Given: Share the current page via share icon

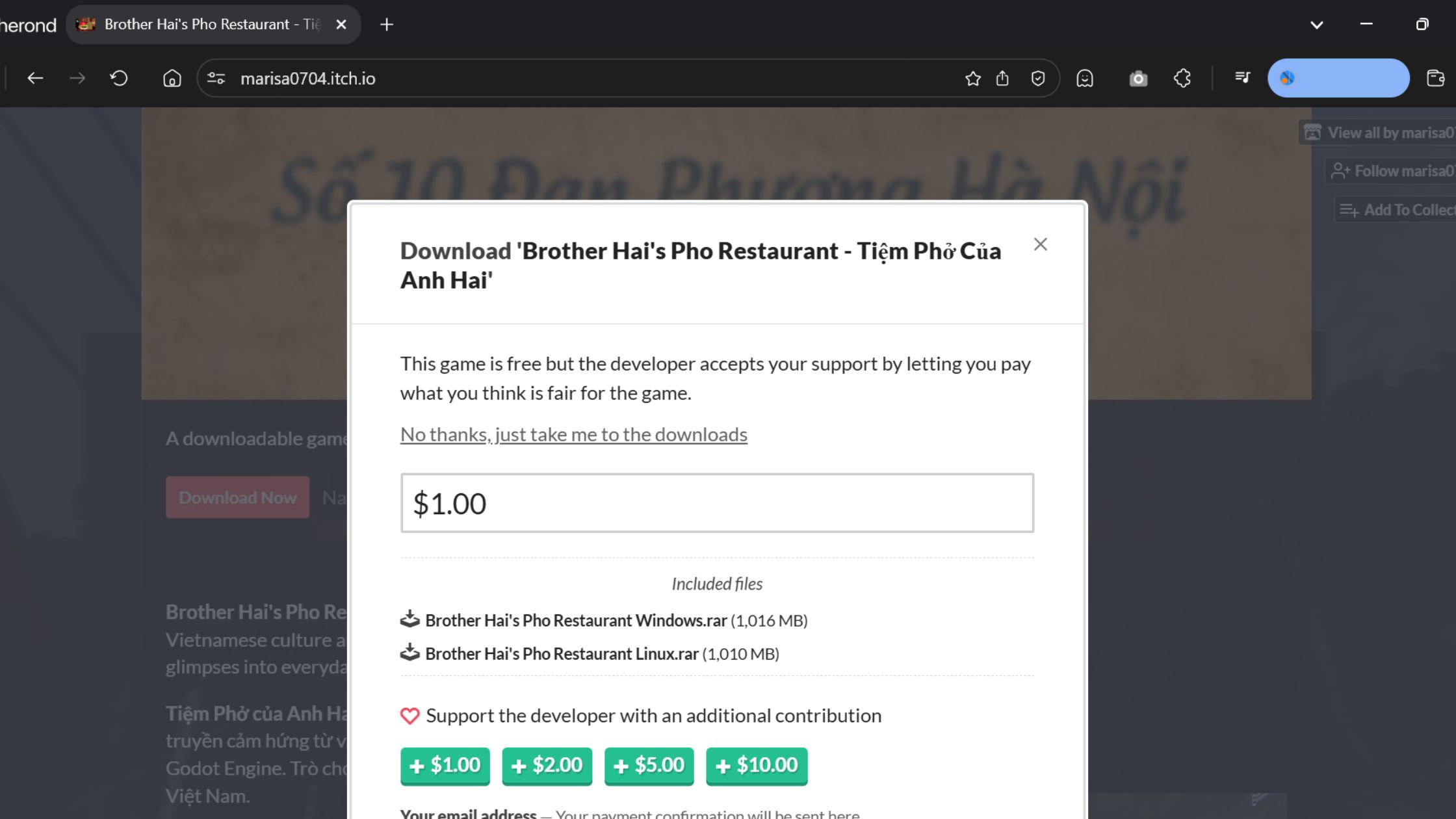Looking at the screenshot, I should (1003, 78).
